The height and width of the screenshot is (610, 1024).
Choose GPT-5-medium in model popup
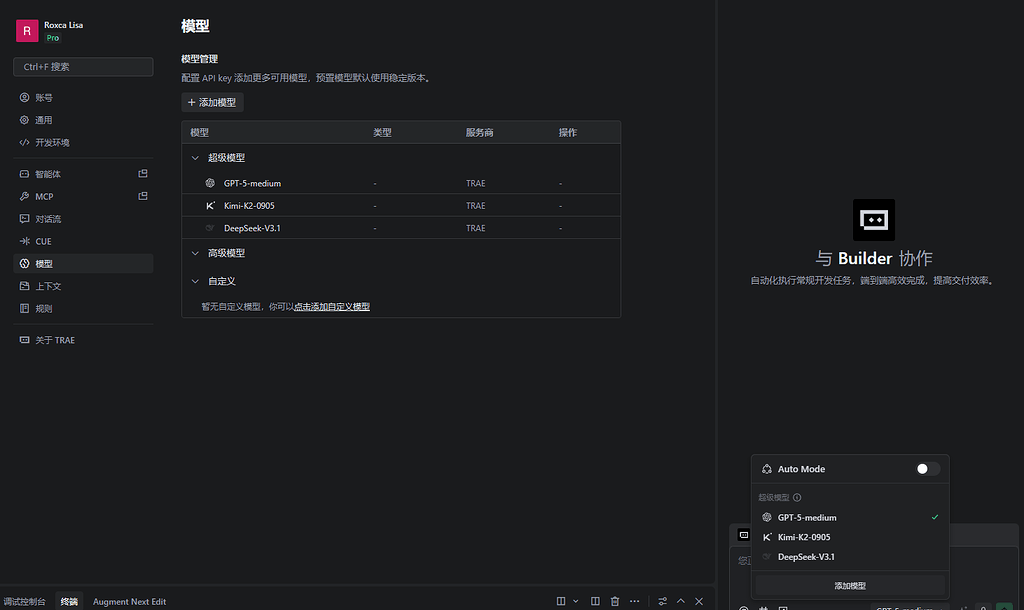pos(850,517)
